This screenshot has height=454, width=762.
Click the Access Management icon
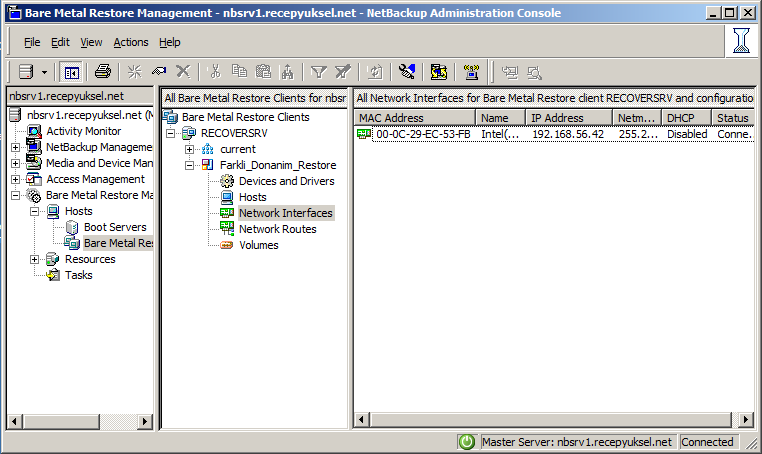34,179
